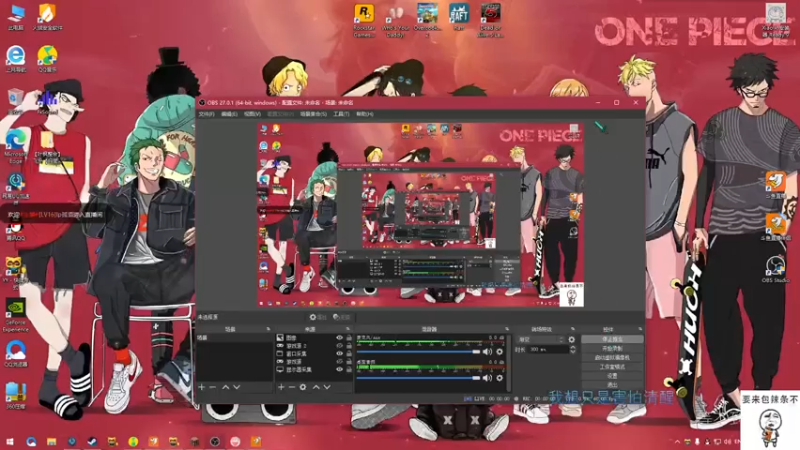This screenshot has height=450, width=800.
Task: Open source properties gear in sources toolbar
Action: pos(303,387)
